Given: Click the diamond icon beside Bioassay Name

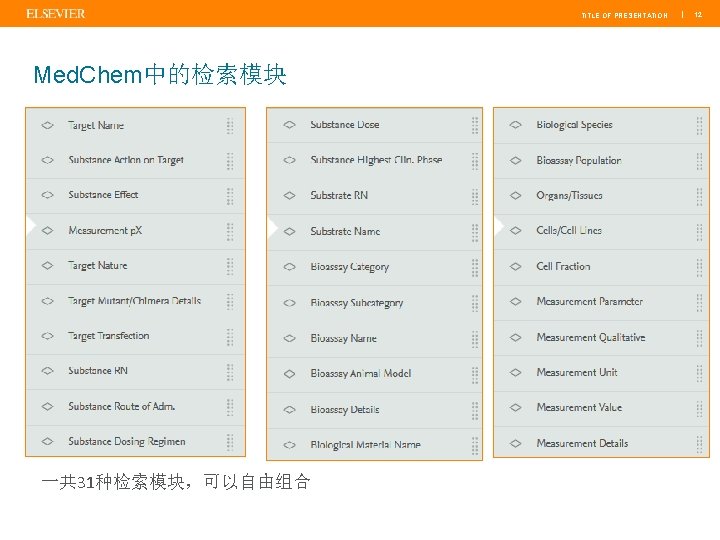Looking at the screenshot, I should [289, 338].
